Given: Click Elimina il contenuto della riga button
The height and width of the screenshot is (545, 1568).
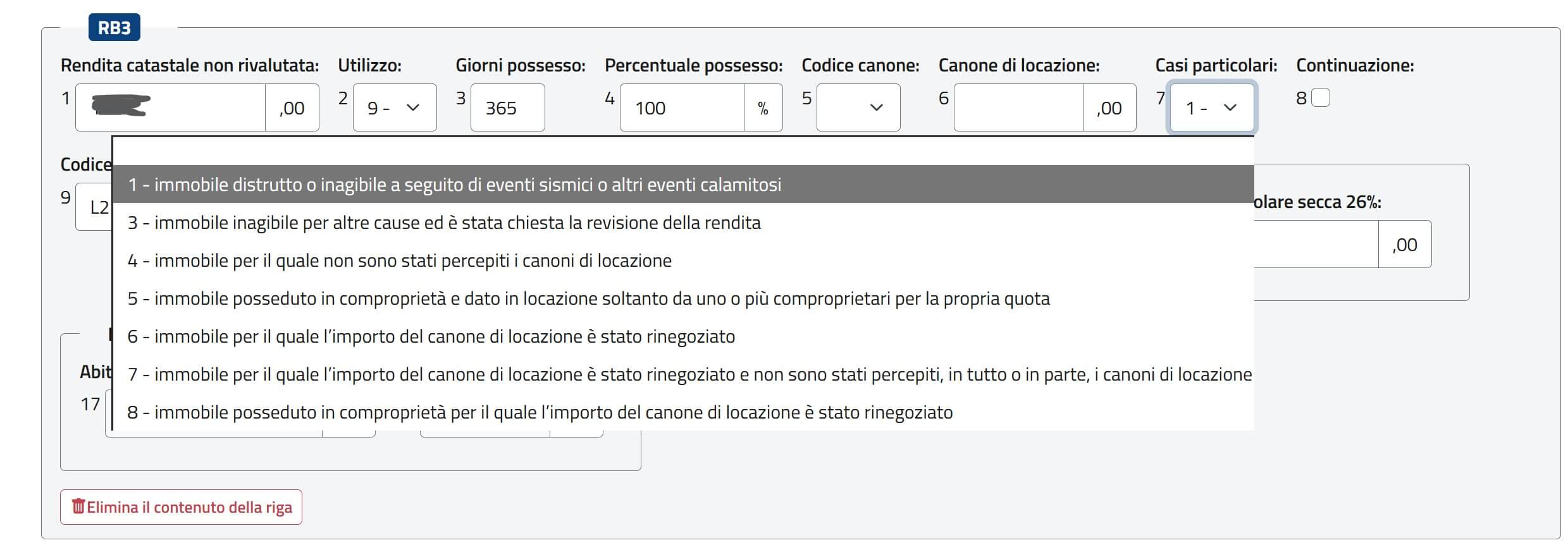Looking at the screenshot, I should tap(181, 507).
